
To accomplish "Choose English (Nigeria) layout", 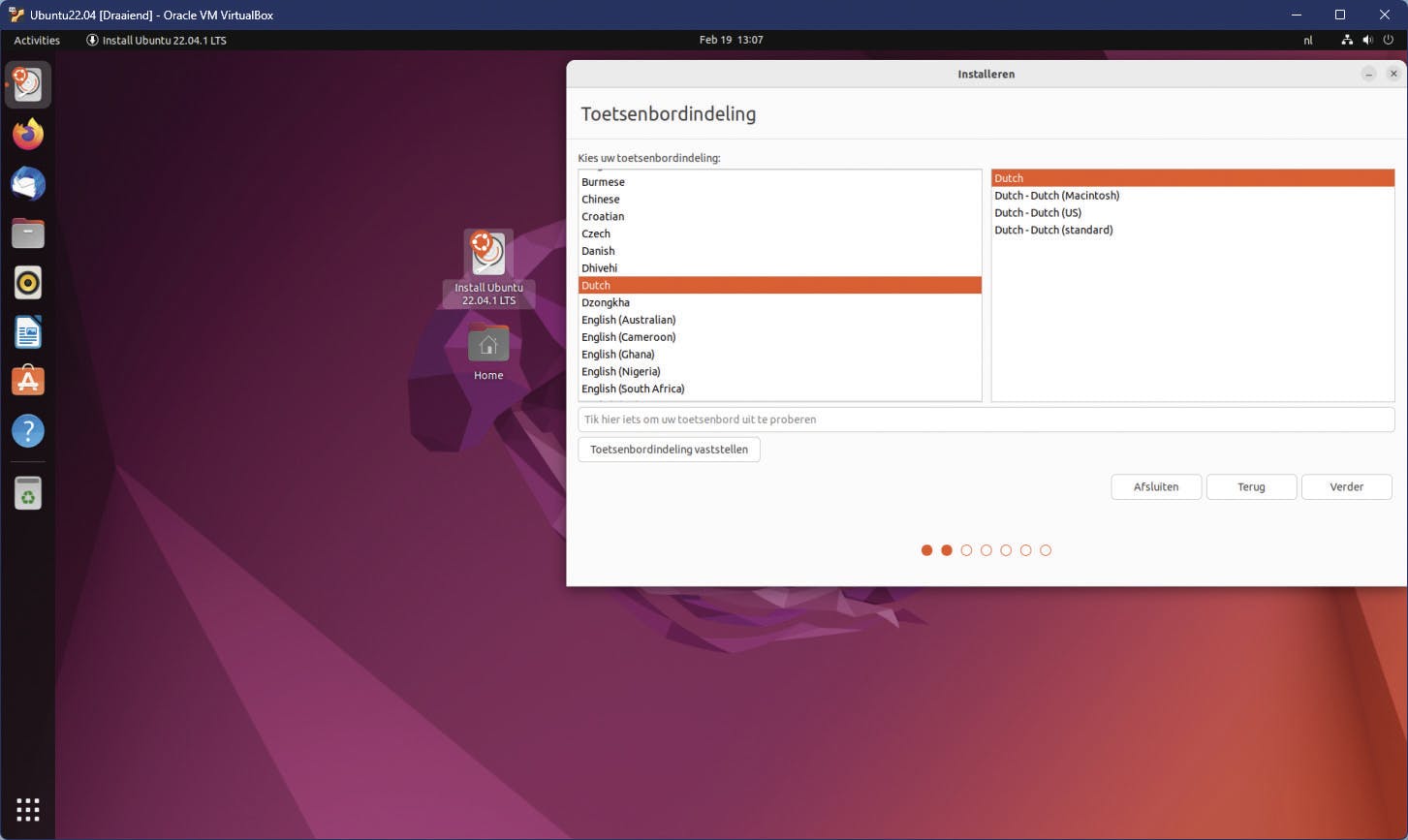I will [x=780, y=372].
